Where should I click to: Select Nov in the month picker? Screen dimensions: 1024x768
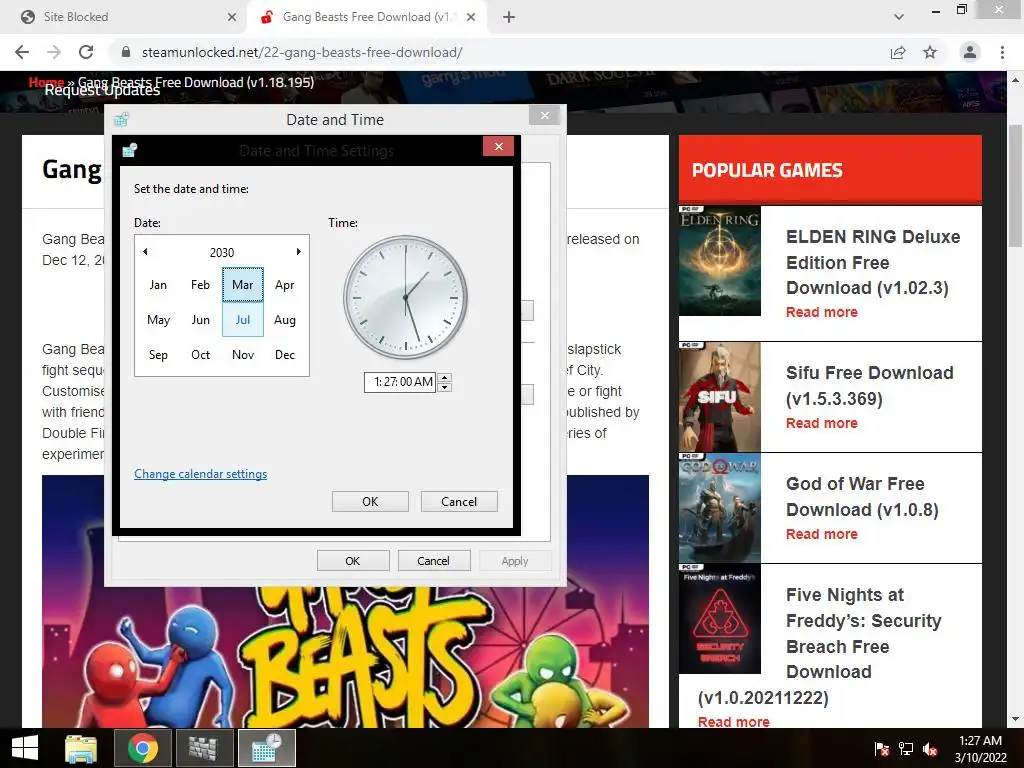242,355
